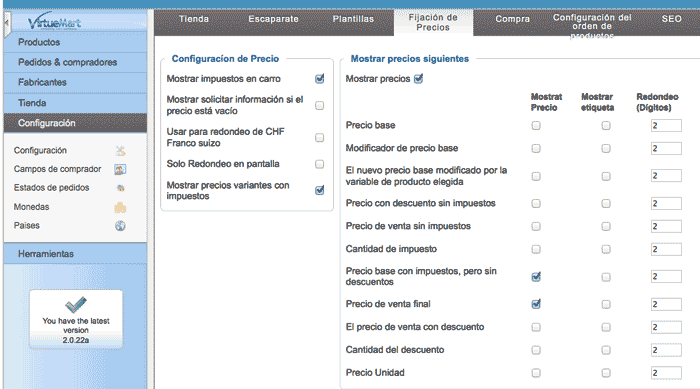
Task: Open the Compra tab
Action: [x=512, y=19]
